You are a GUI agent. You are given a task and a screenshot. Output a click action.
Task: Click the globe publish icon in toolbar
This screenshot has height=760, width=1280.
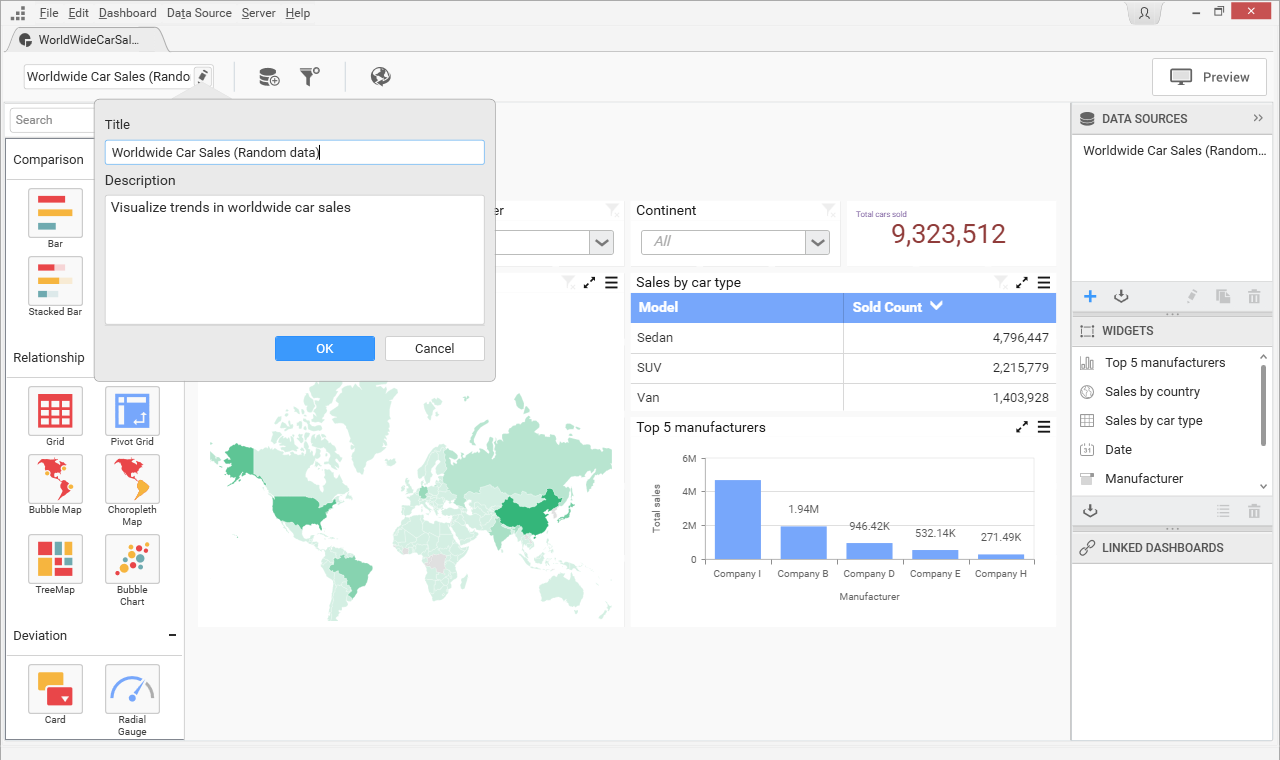(380, 76)
